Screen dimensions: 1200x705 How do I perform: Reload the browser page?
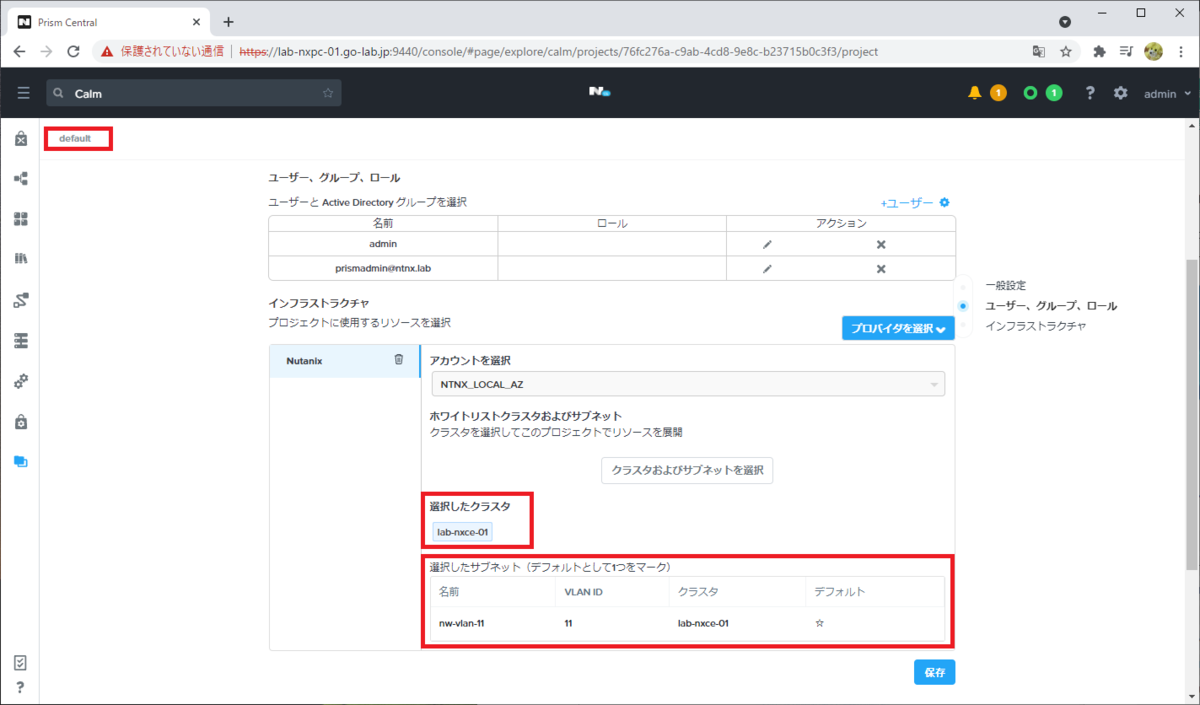click(73, 51)
